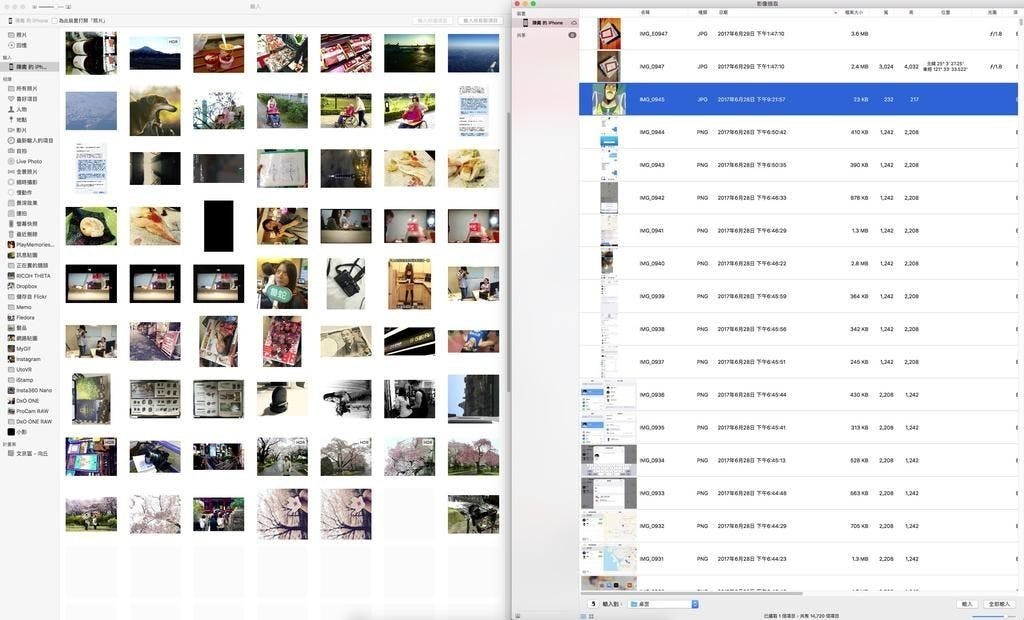Click the cloud icon beside iPhone in Image Capture
Viewport: 1024px width, 620px height.
tap(573, 23)
